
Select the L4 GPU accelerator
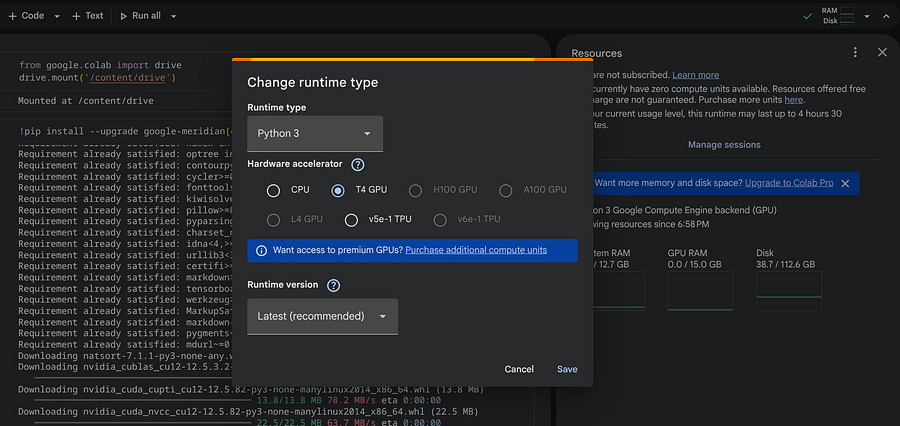tap(273, 220)
